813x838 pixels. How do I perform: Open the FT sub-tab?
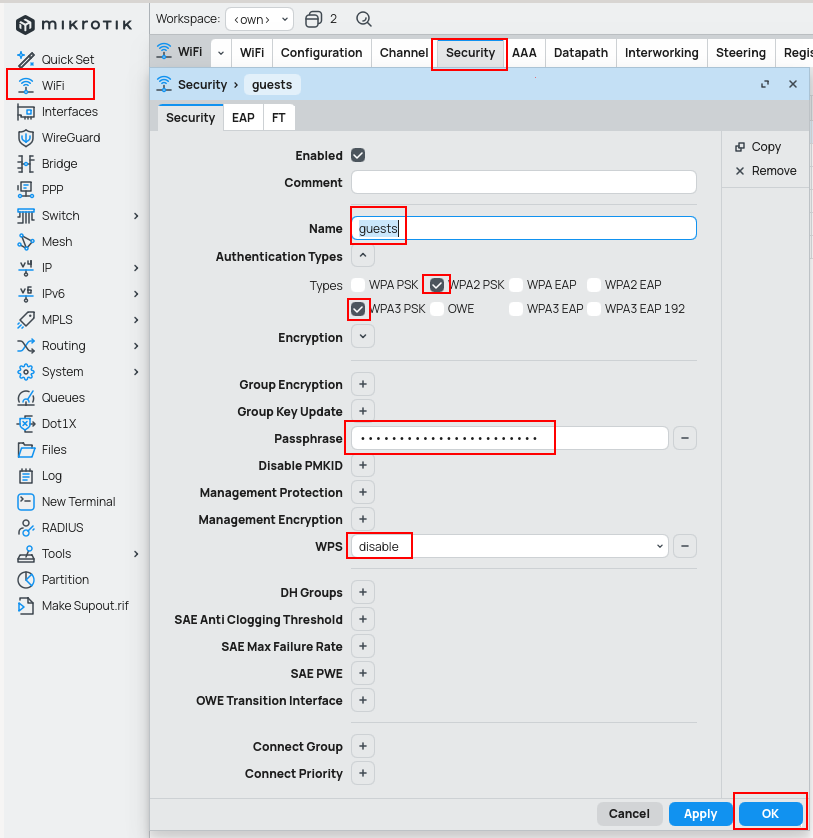[278, 118]
